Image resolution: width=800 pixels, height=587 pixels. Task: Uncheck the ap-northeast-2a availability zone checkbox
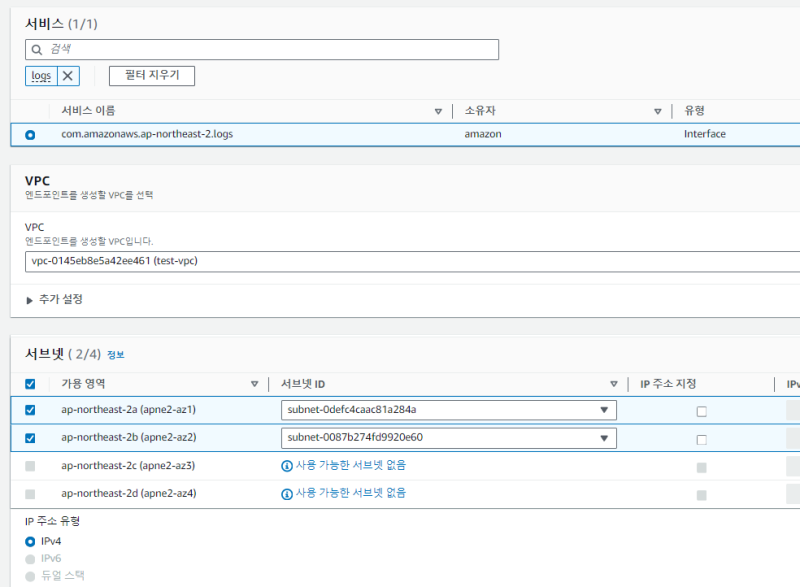(x=30, y=410)
